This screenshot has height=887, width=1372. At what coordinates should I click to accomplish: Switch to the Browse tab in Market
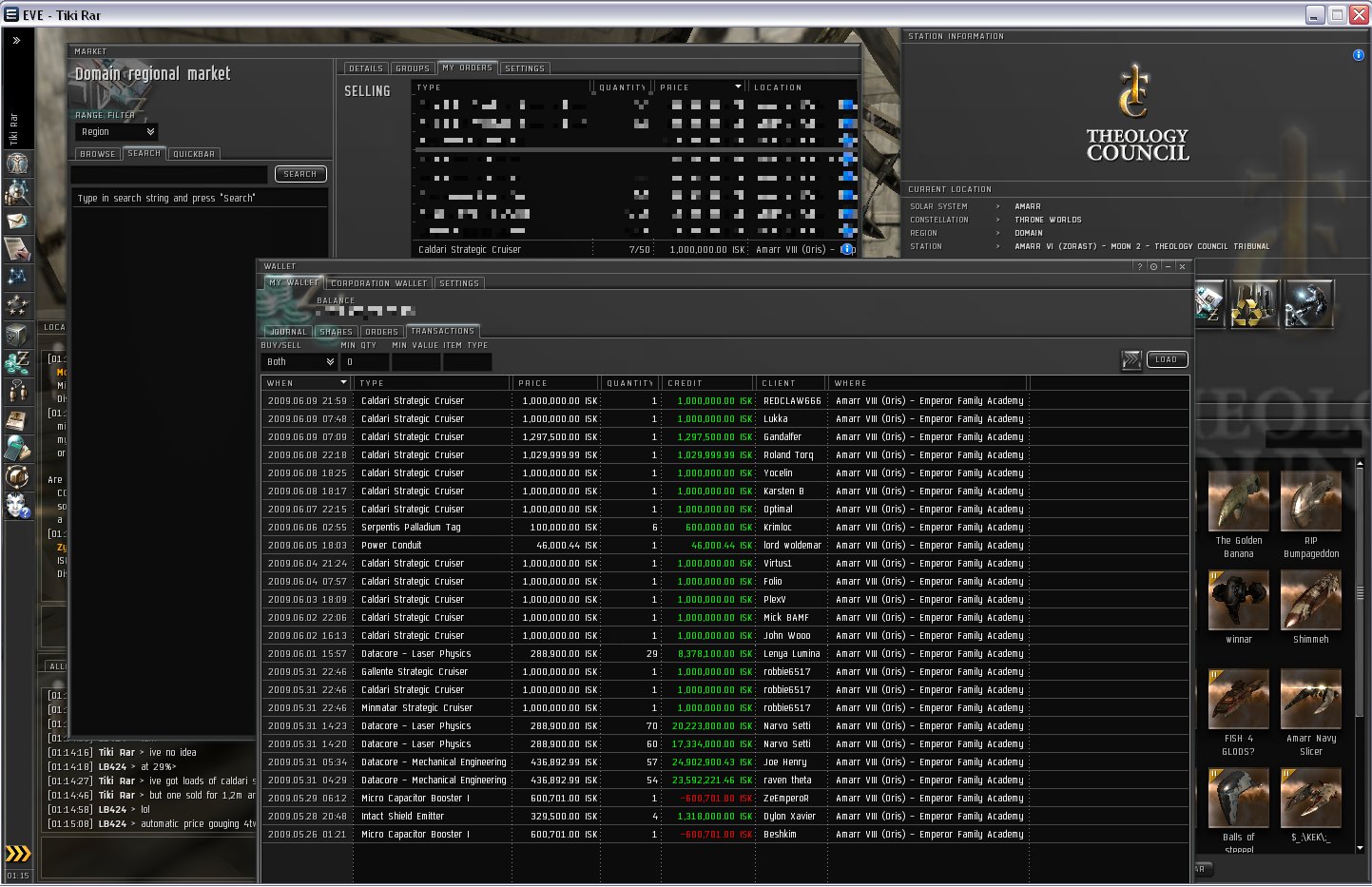98,154
